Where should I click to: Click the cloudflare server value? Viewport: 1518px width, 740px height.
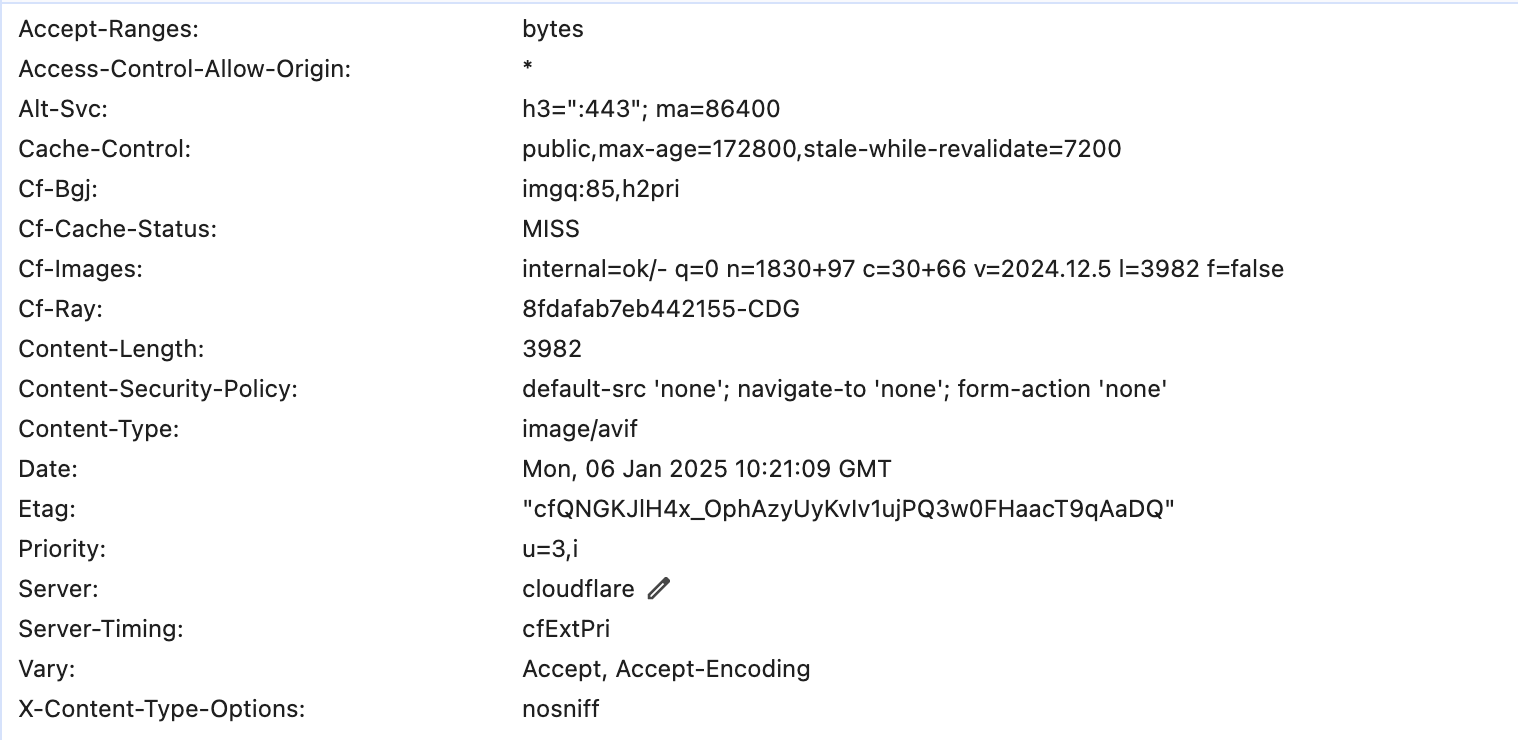[578, 589]
